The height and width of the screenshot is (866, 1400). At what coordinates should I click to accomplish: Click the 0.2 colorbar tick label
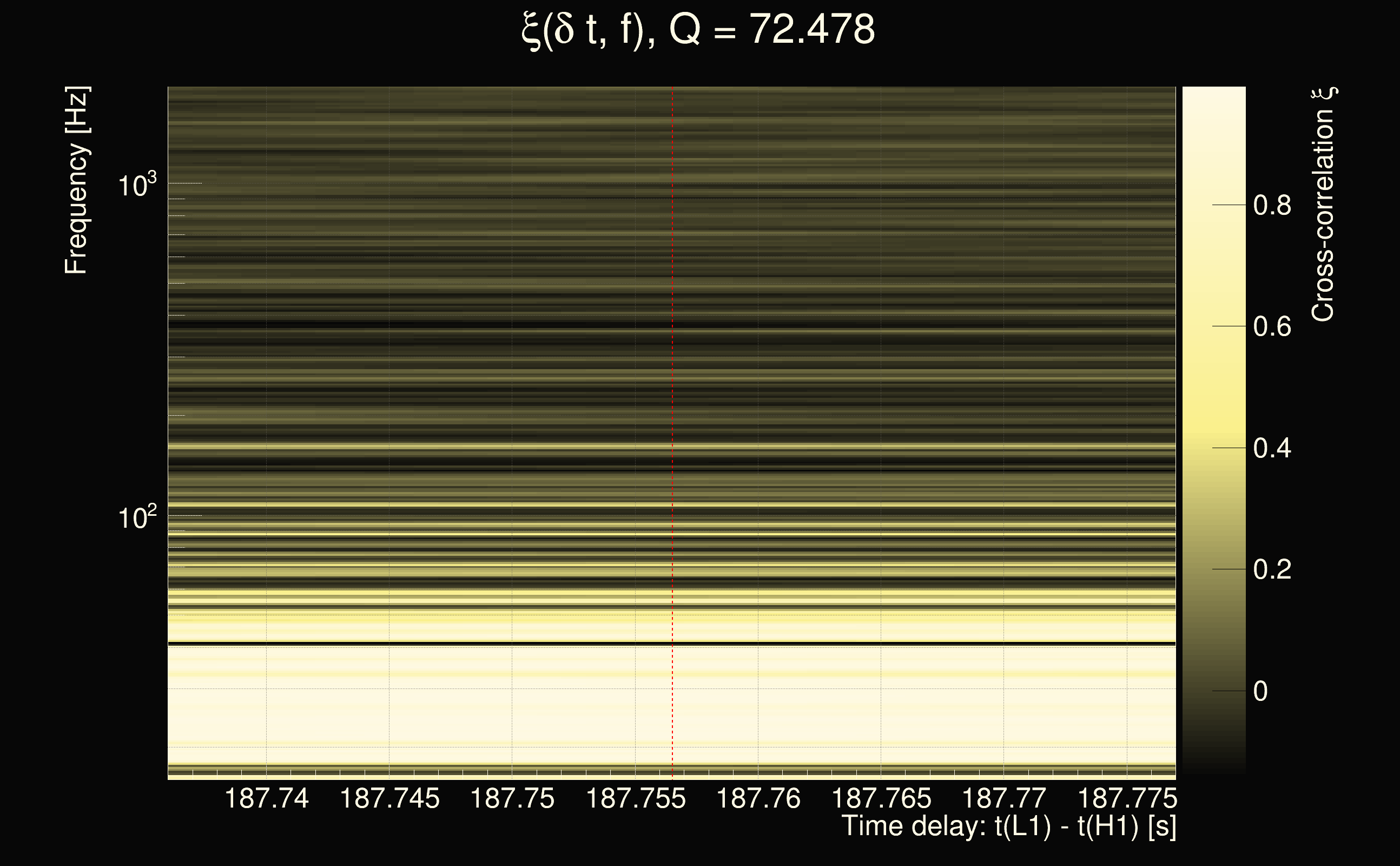tap(1272, 569)
